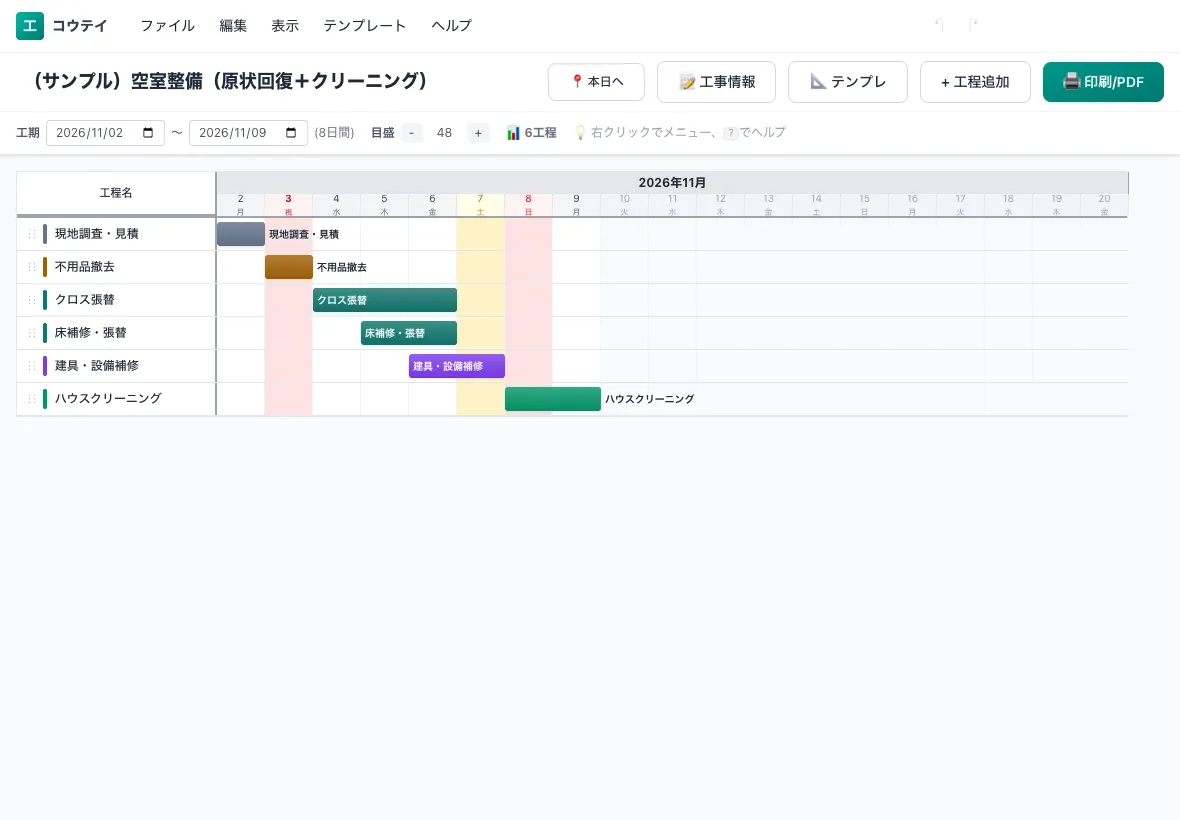Image resolution: width=1180 pixels, height=820 pixels.
Task: Jump to today with 本日へ button
Action: pyautogui.click(x=596, y=82)
